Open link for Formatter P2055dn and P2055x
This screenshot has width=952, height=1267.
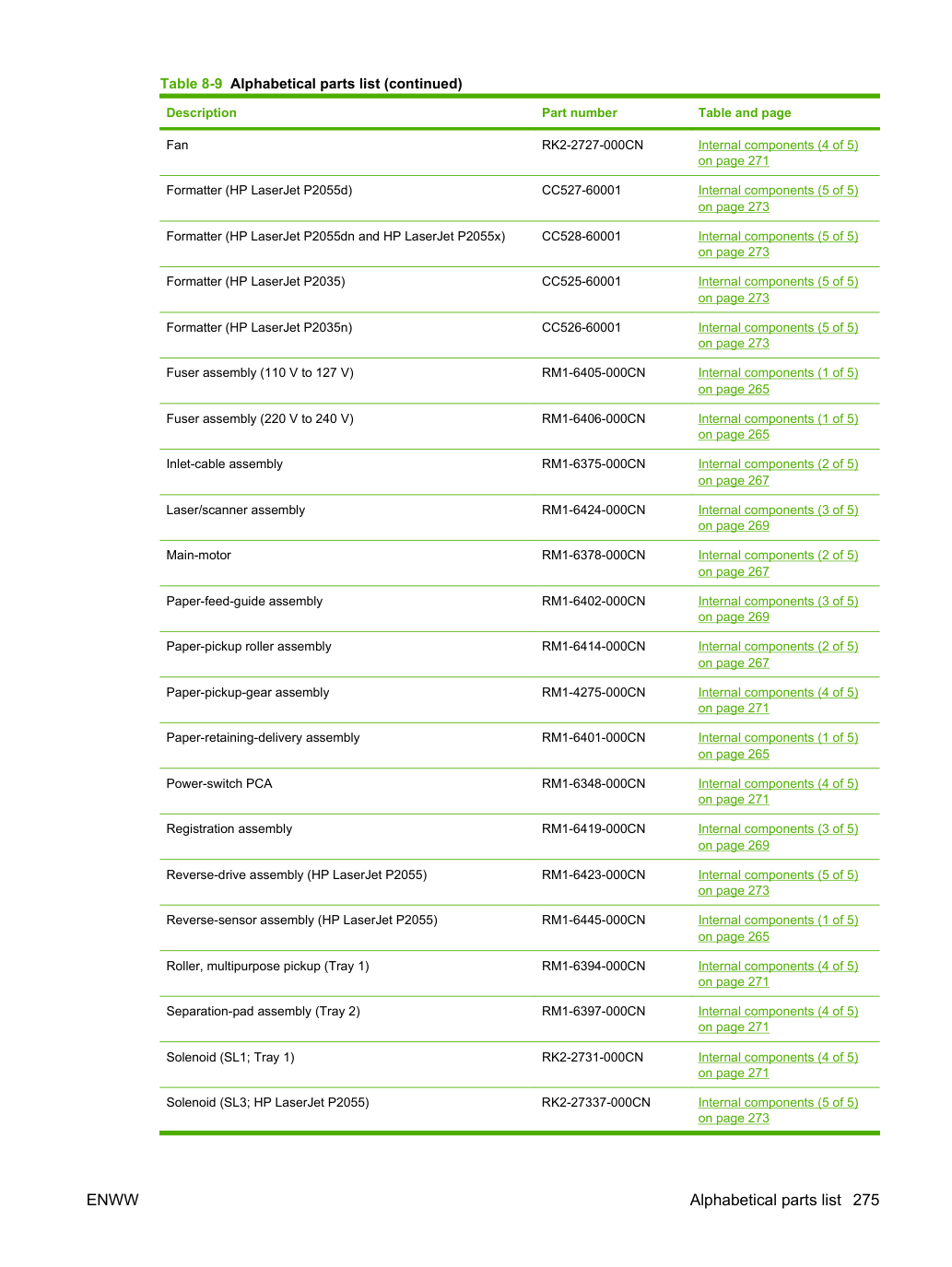[x=778, y=244]
